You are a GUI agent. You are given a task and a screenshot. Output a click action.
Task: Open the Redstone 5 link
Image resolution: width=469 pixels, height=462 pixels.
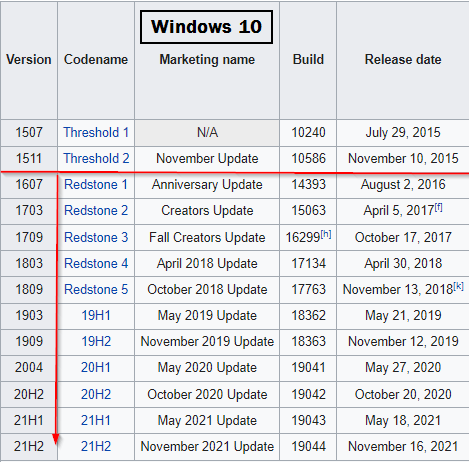[x=96, y=289]
